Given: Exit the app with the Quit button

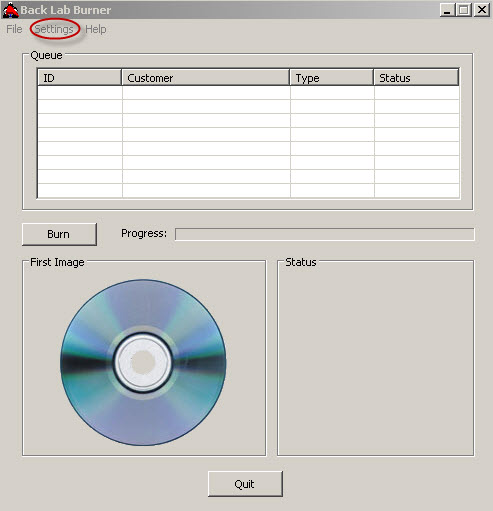Looking at the screenshot, I should [245, 484].
